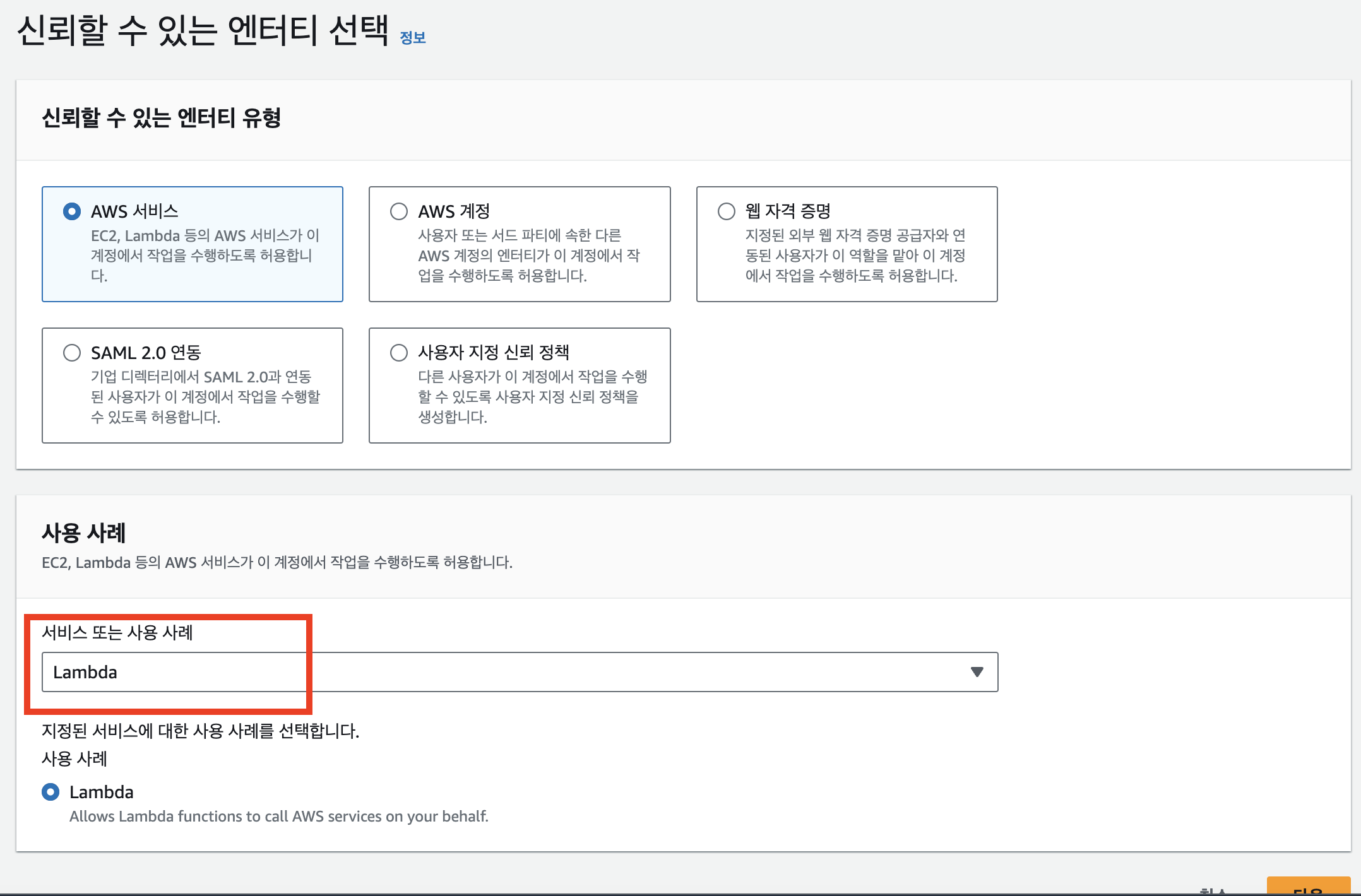Click the 신뢰할 수 있는 엔터티 유형 section header

(x=161, y=118)
